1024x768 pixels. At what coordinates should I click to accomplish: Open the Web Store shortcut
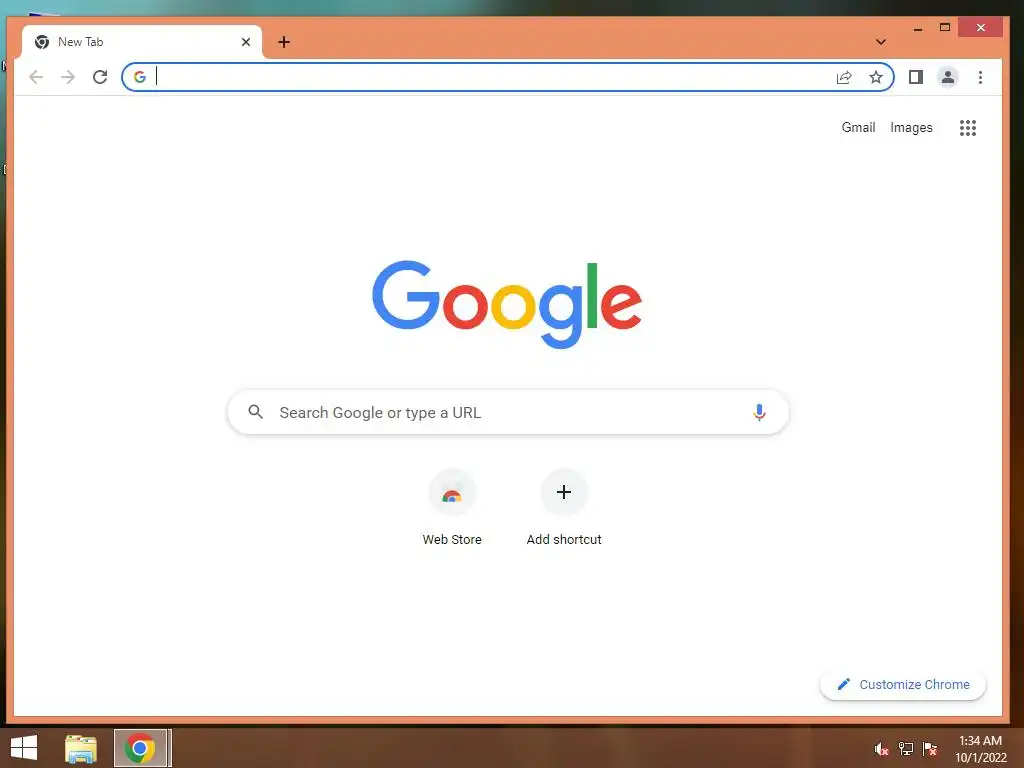coord(452,508)
